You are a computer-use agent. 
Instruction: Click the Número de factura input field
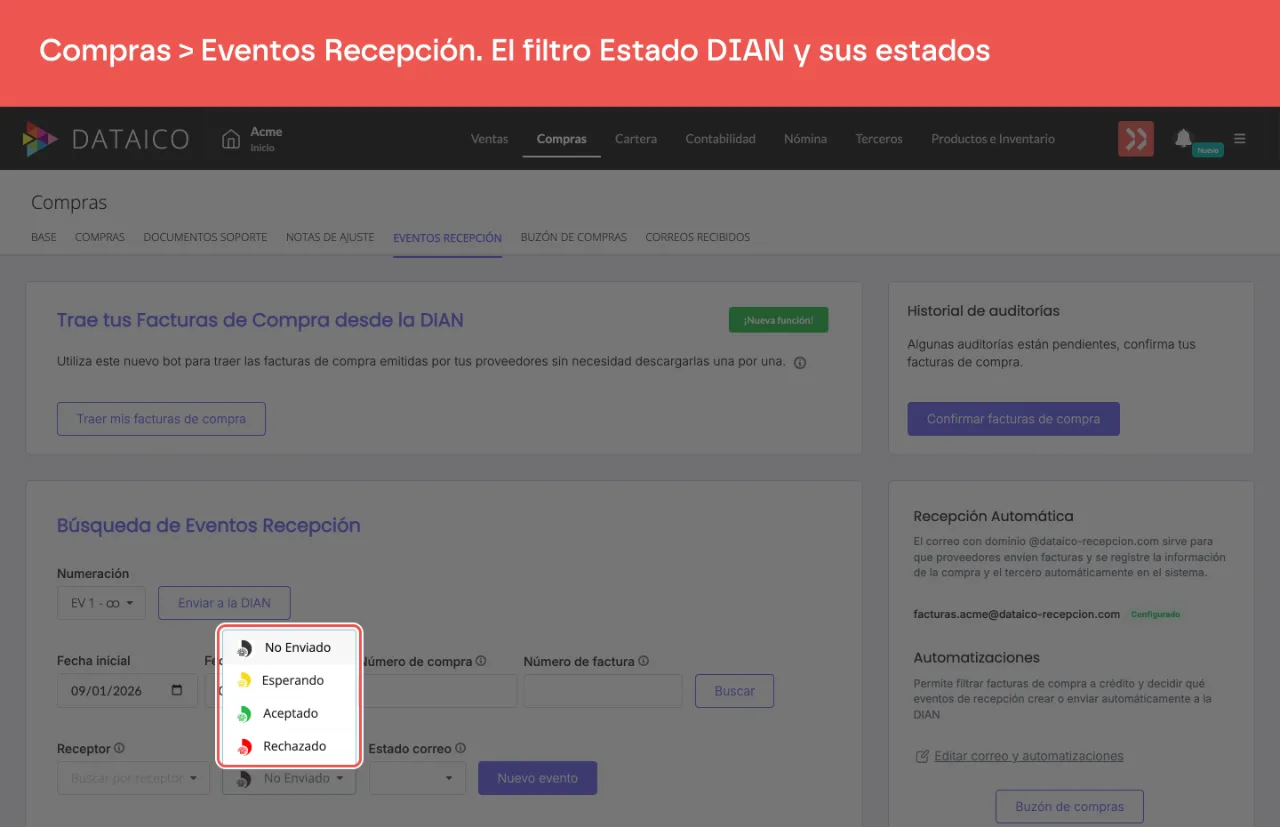(602, 691)
